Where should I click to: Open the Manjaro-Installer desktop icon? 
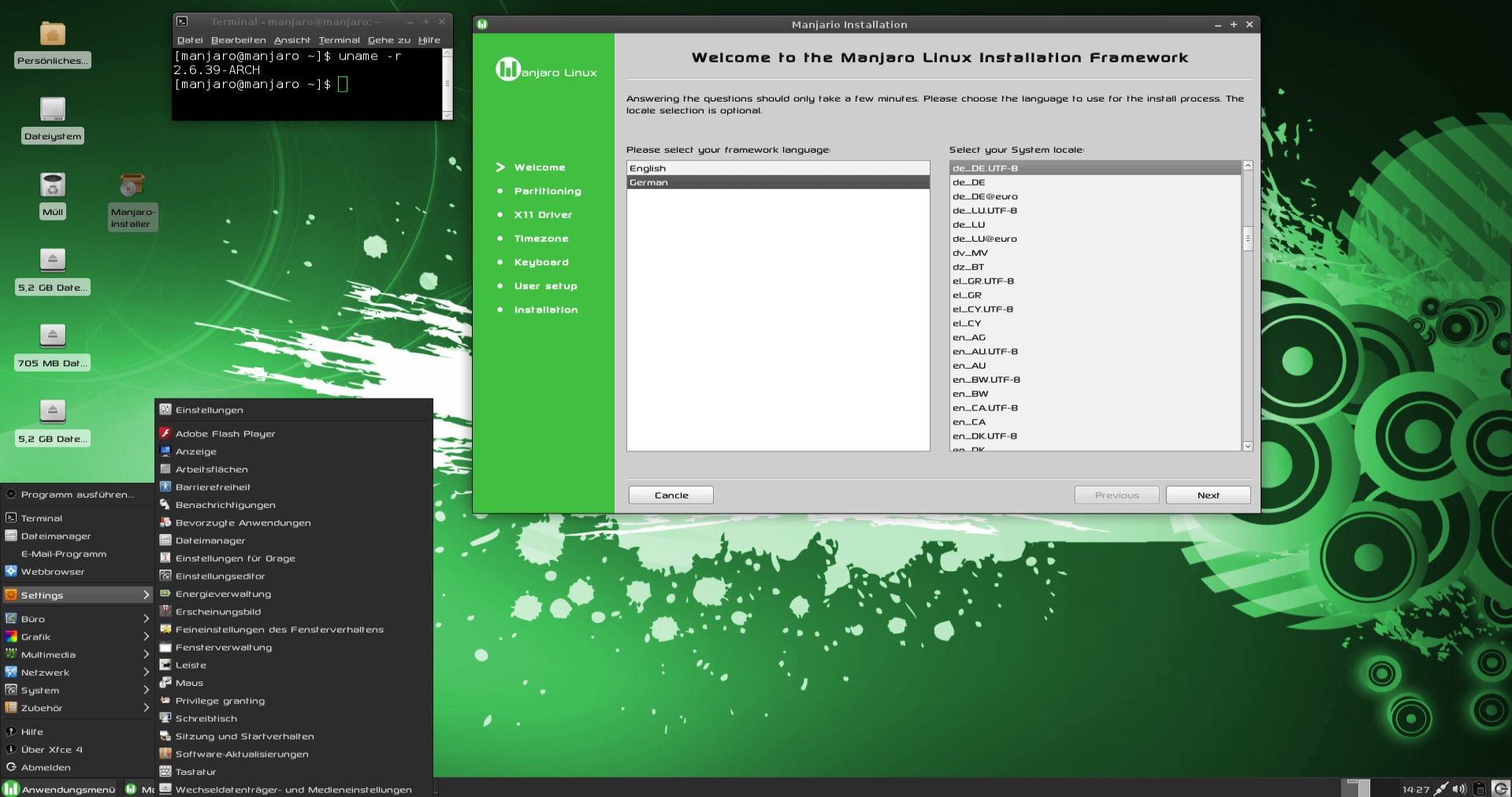(x=132, y=186)
